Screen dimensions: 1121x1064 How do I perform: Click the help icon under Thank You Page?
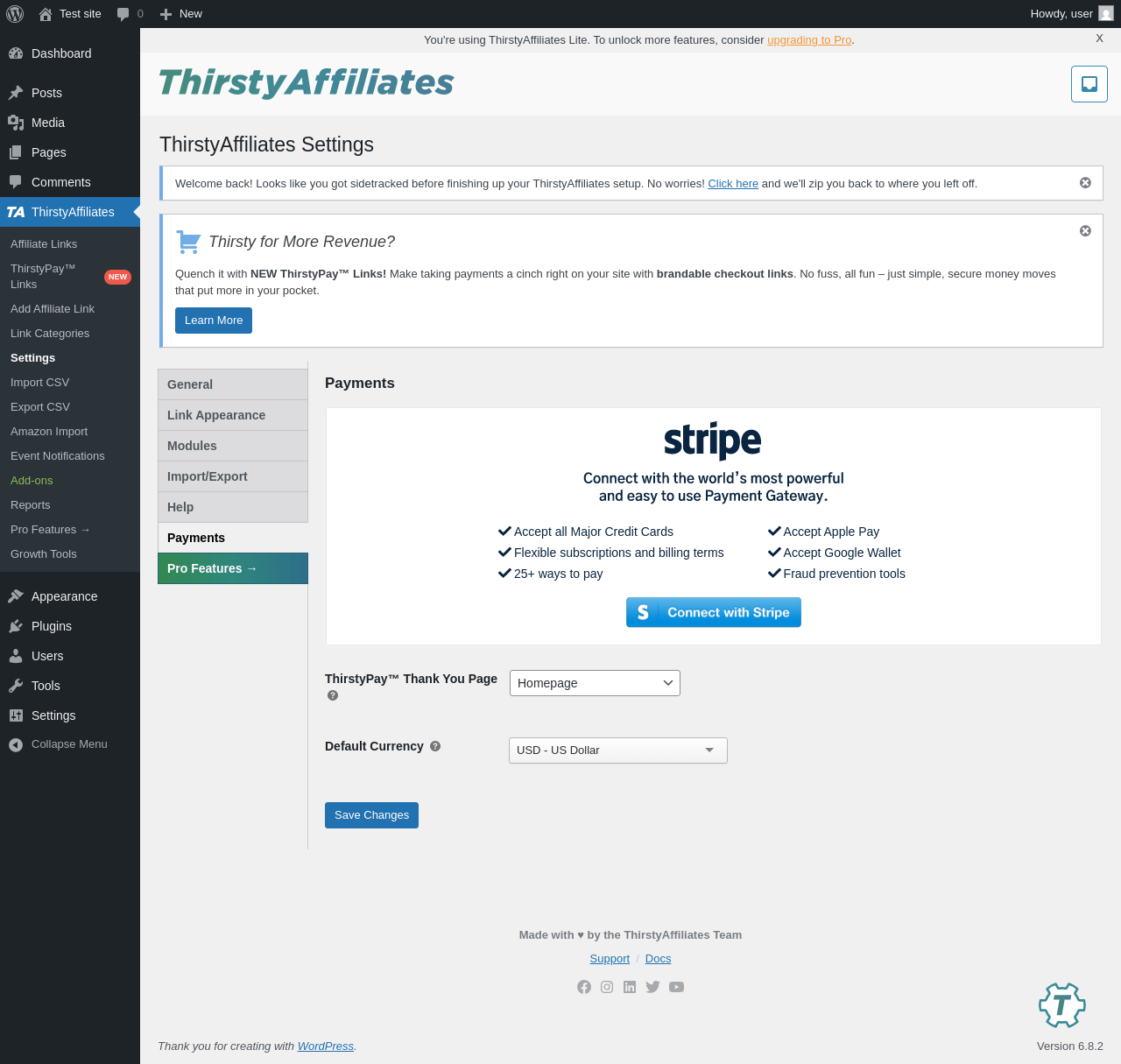[333, 695]
